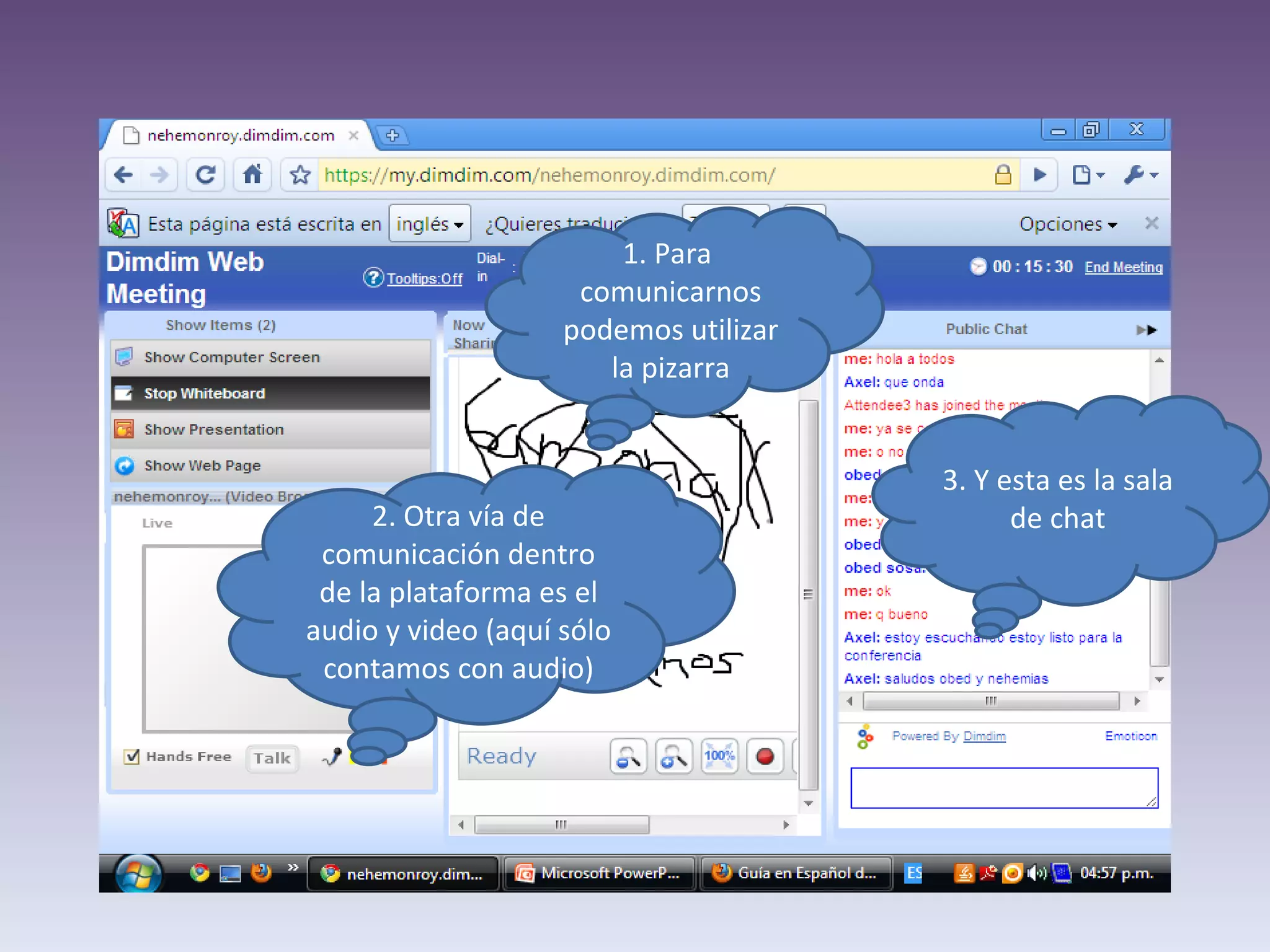Click the chat message input box

(1004, 788)
